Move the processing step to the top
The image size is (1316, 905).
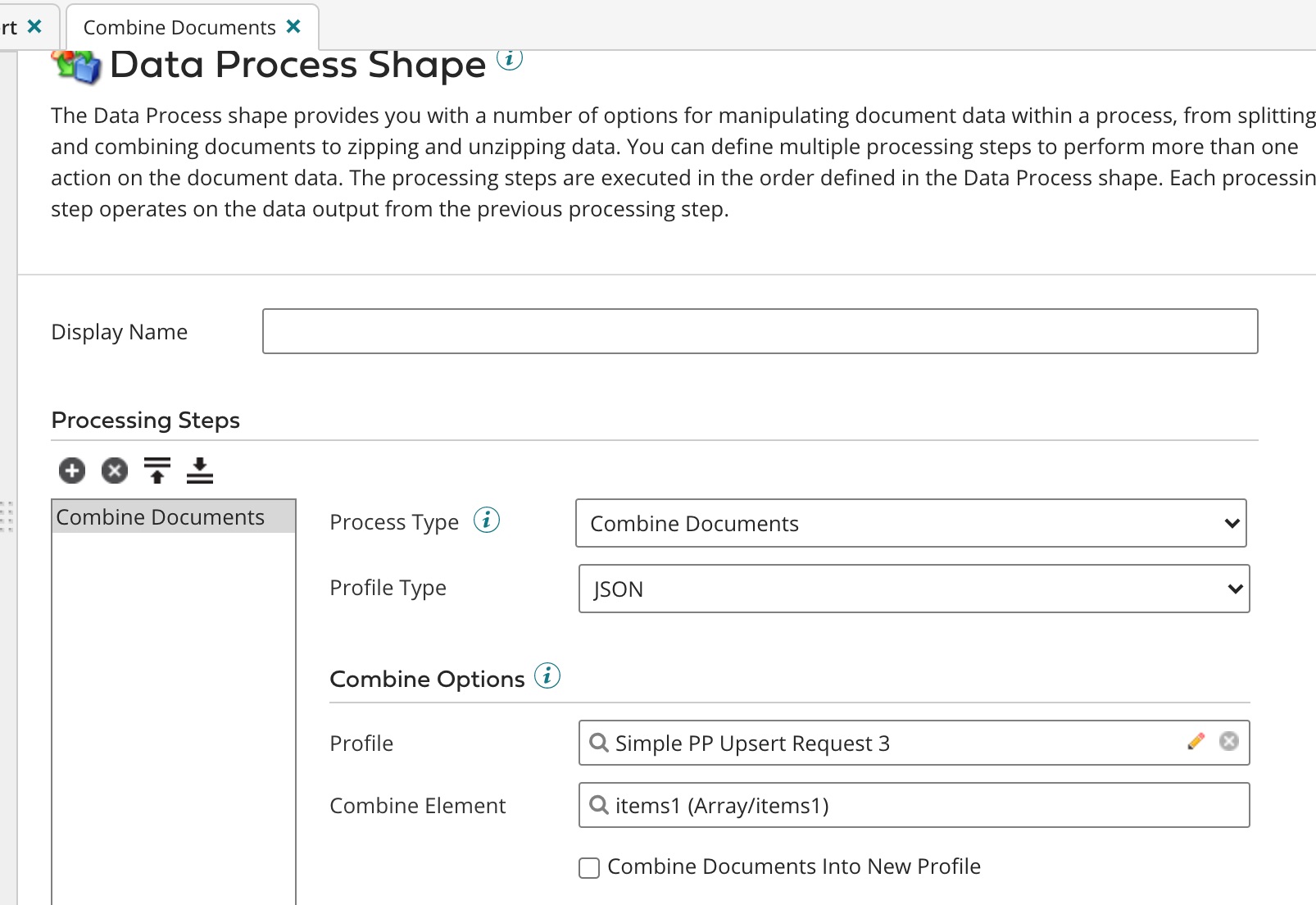(157, 471)
